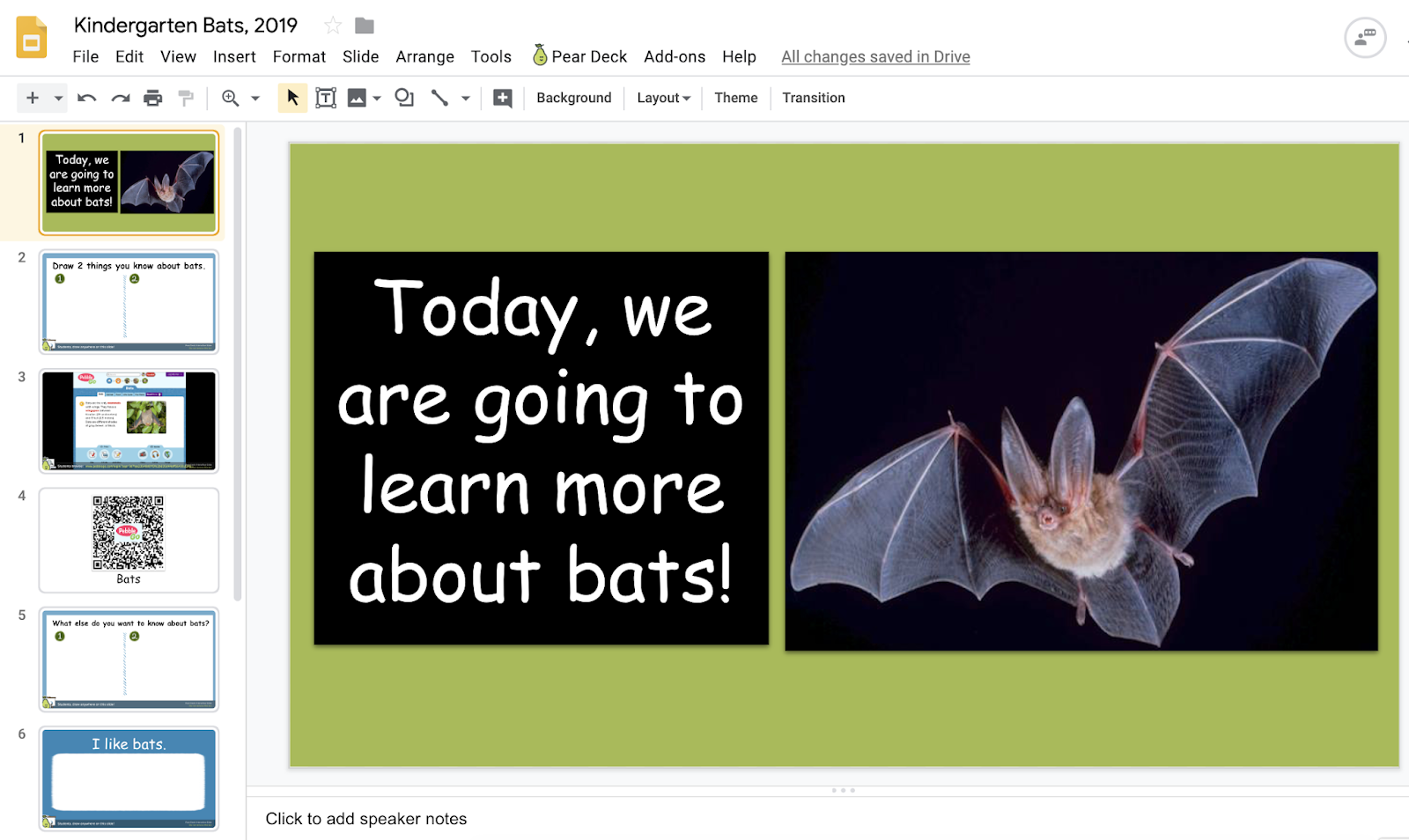Open the Add-ons menu
The width and height of the screenshot is (1409, 840).
coord(675,56)
